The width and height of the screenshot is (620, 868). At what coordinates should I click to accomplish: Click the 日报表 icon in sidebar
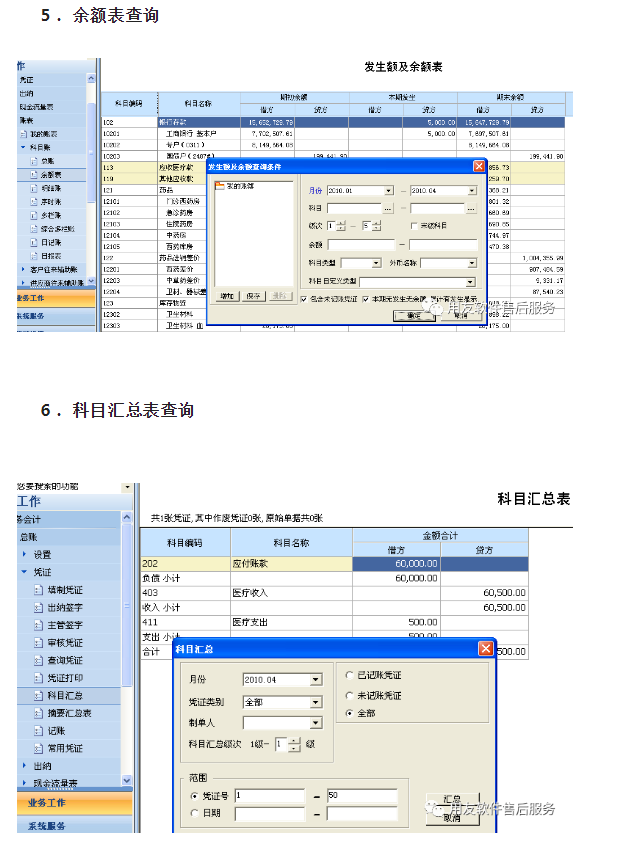point(34,256)
